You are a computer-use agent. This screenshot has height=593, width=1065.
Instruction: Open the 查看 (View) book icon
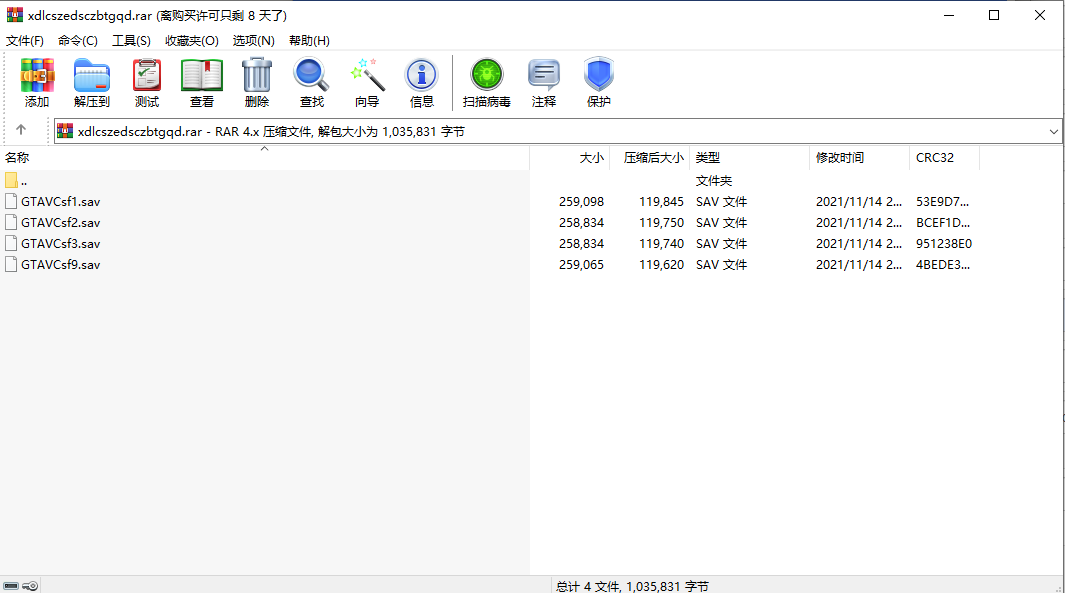point(202,75)
